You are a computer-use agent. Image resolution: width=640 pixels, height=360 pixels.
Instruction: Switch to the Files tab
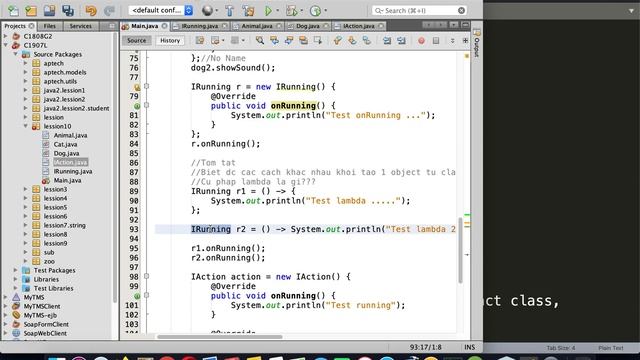click(49, 26)
